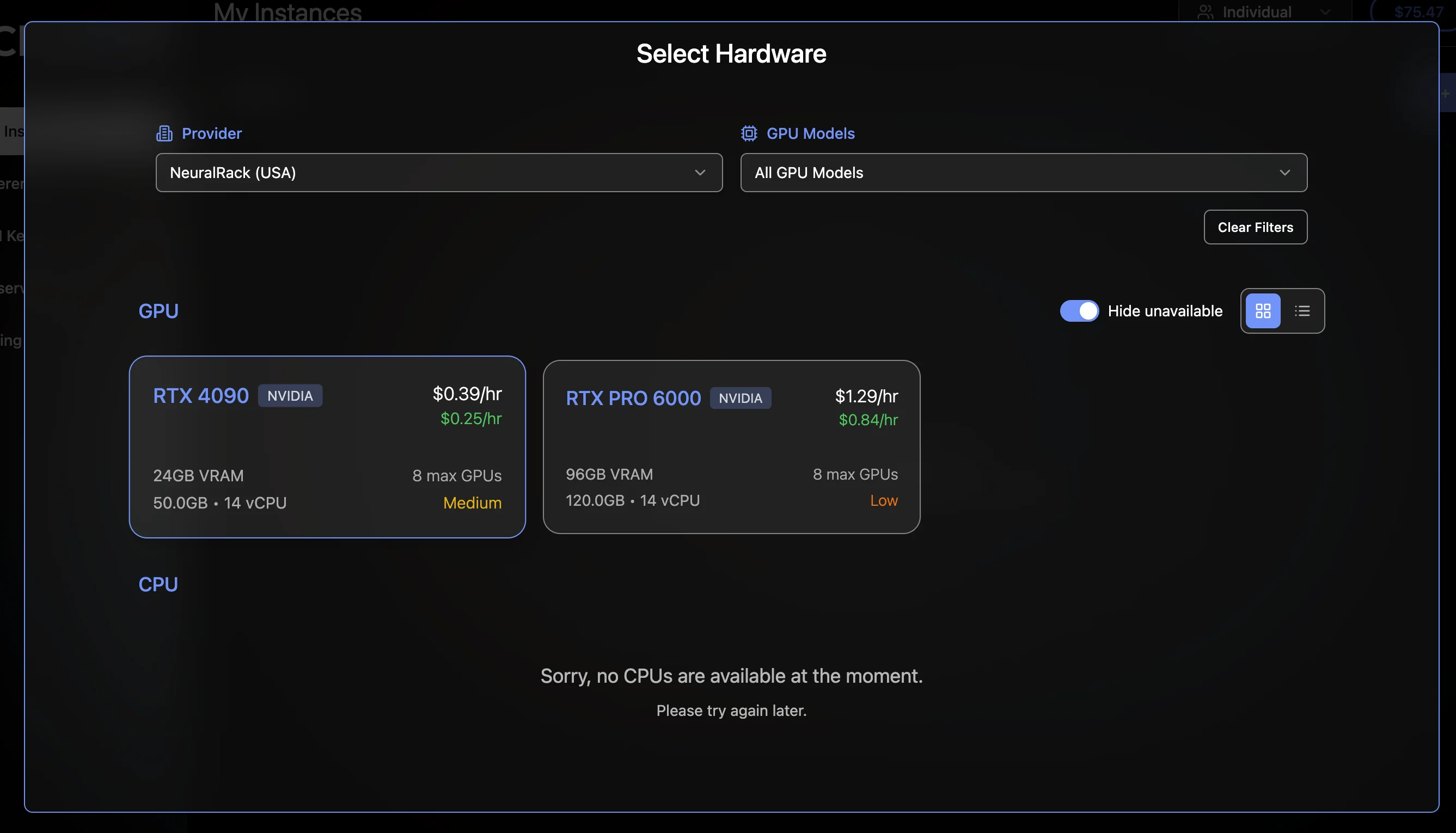Click the Low availability label
Image resolution: width=1456 pixels, height=833 pixels.
[883, 500]
